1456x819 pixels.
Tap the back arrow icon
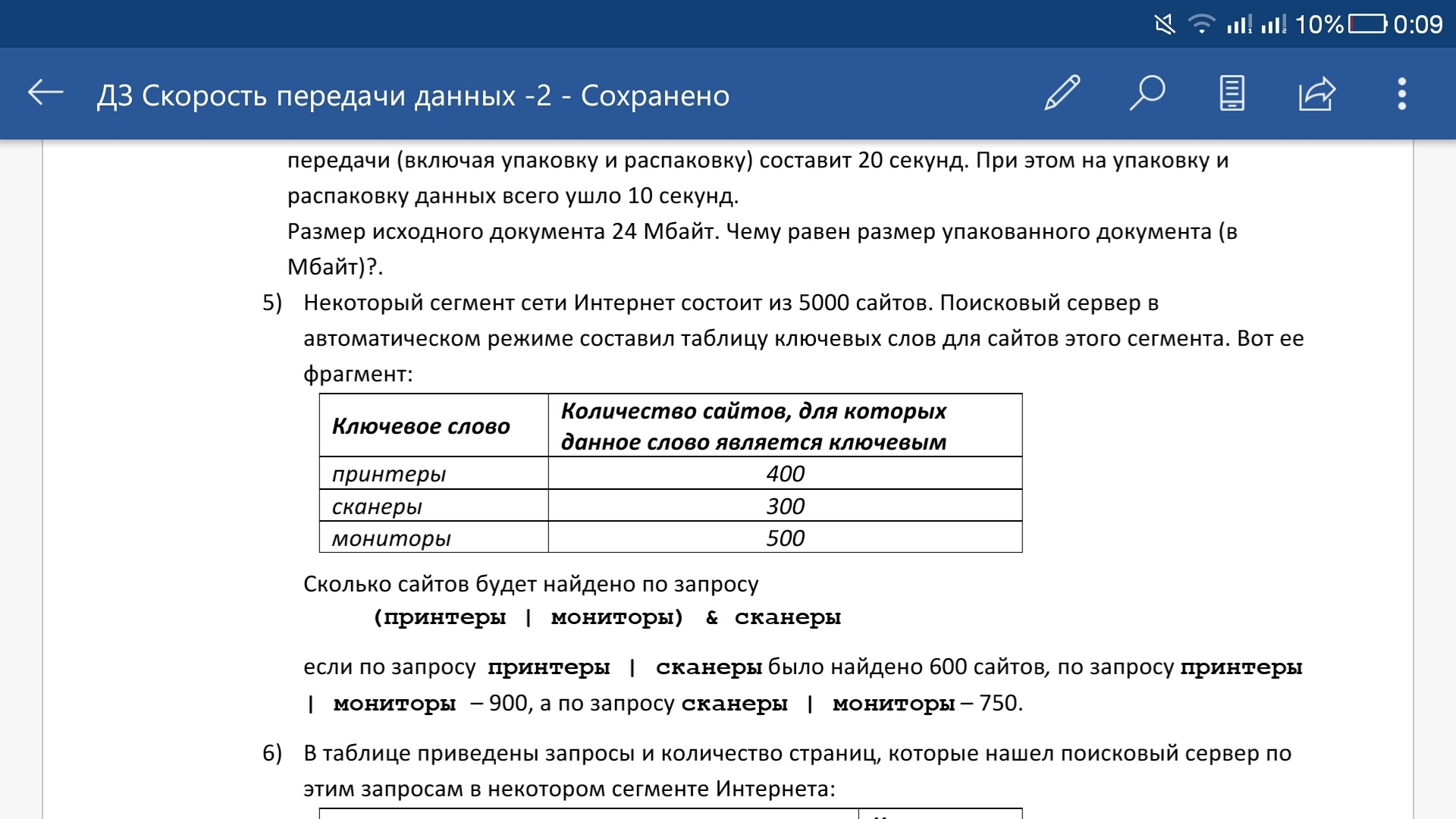[45, 93]
